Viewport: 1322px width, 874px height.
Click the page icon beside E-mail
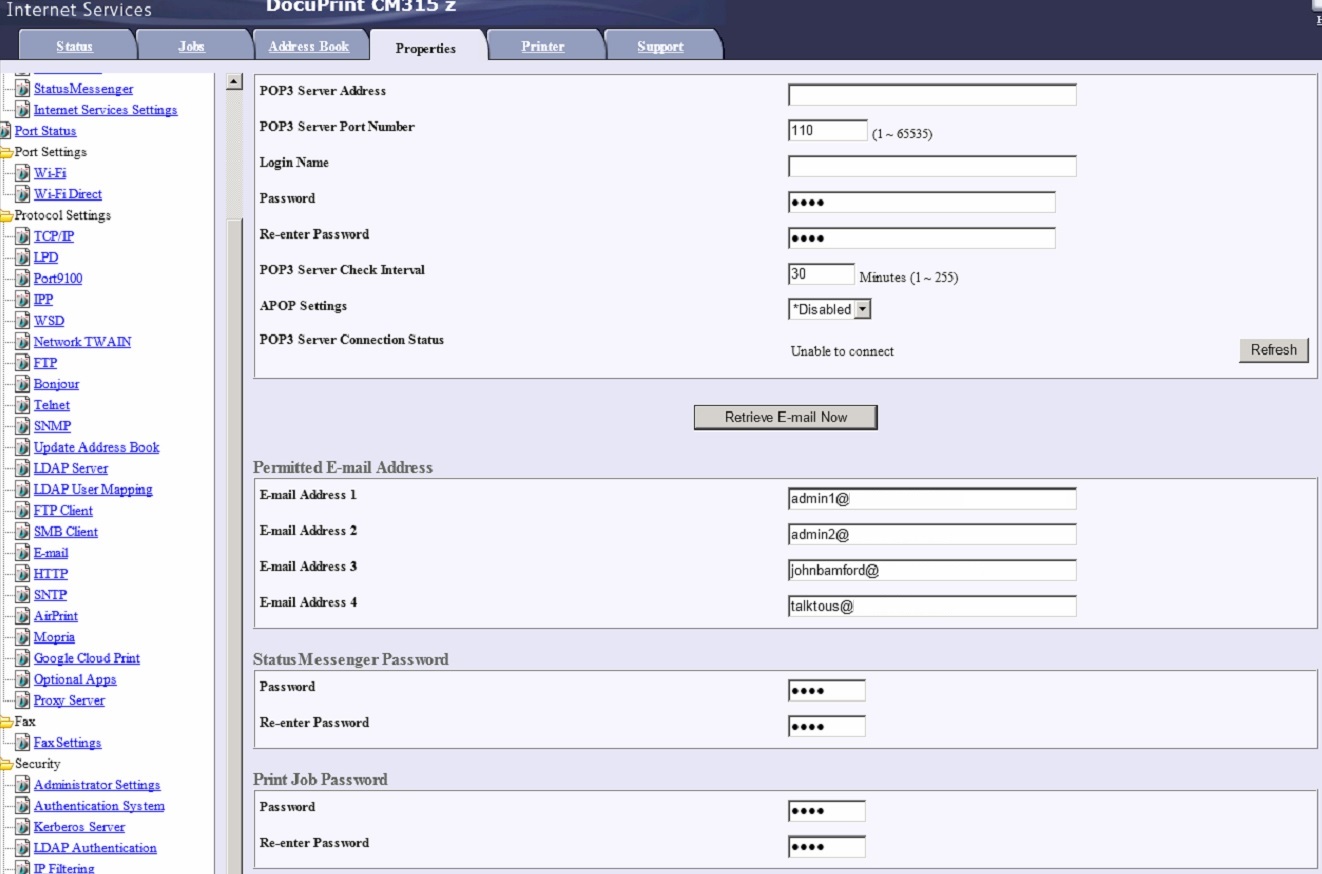23,553
